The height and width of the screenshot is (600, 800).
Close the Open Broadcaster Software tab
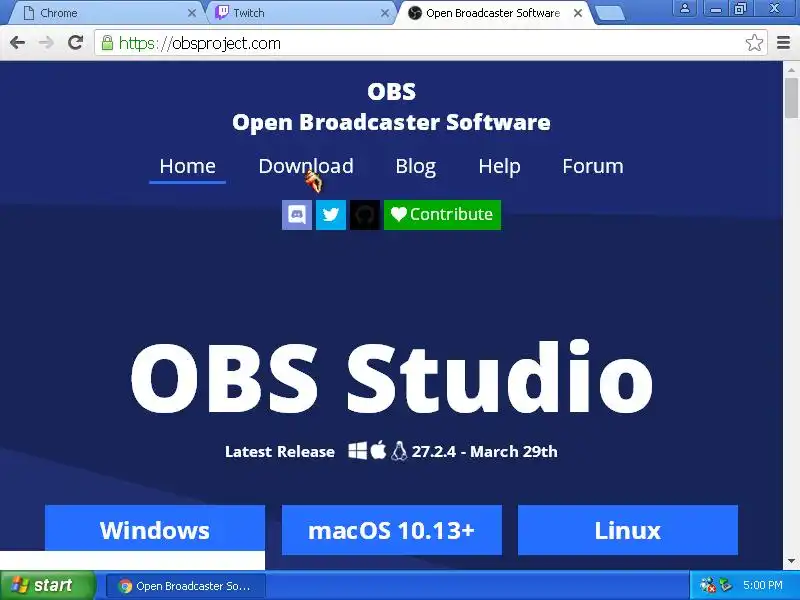pos(578,13)
